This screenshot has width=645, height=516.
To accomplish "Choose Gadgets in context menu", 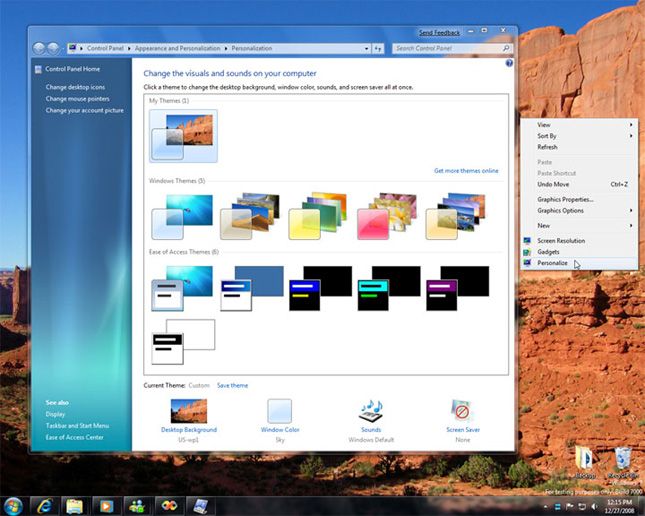I will click(580, 252).
